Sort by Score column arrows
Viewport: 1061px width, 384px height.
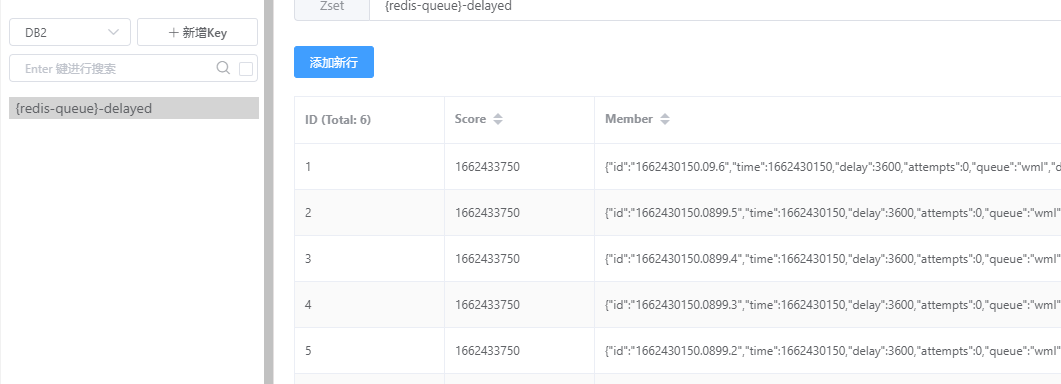click(x=498, y=119)
